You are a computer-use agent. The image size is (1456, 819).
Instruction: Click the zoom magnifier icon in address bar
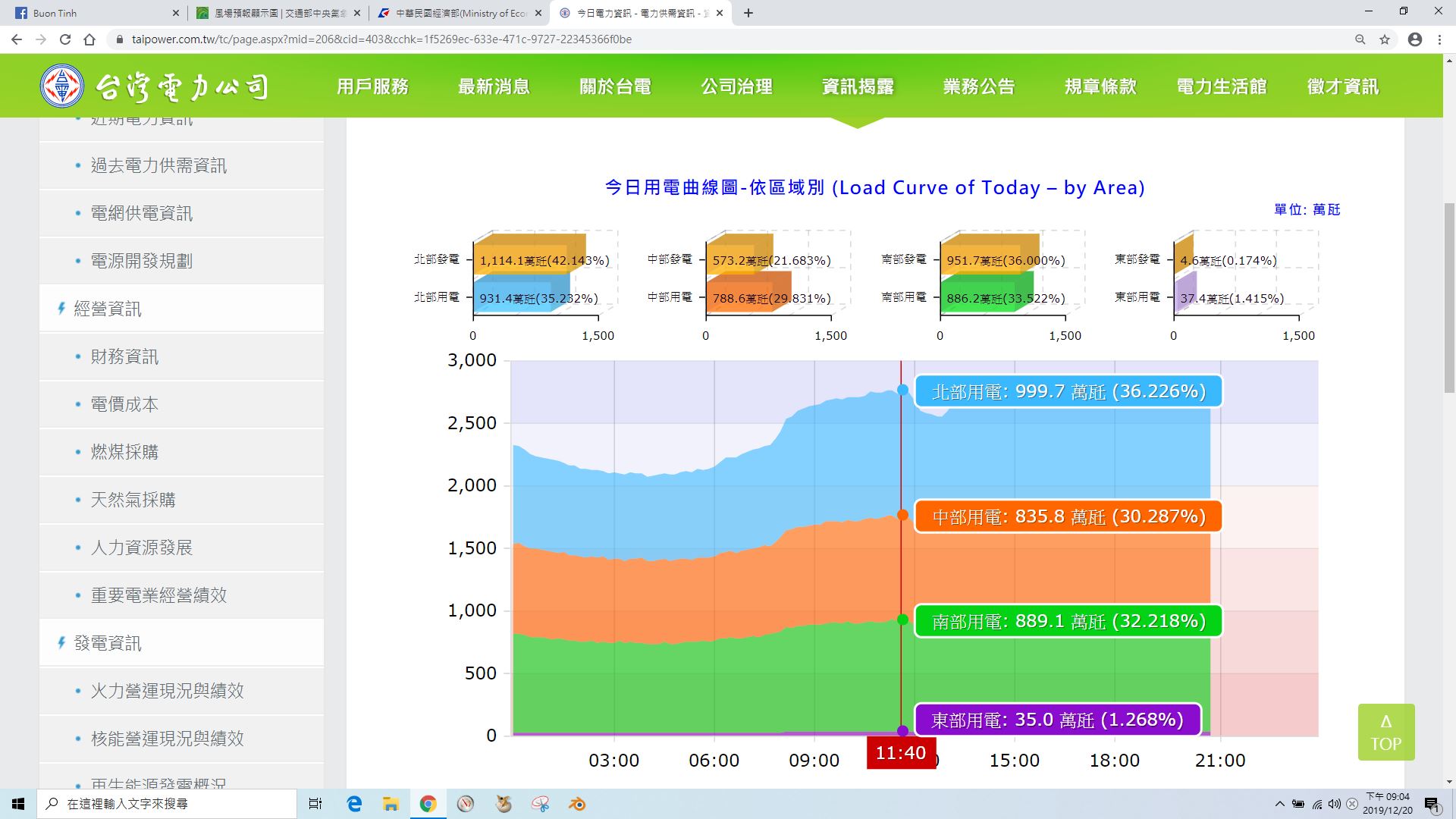[x=1360, y=39]
